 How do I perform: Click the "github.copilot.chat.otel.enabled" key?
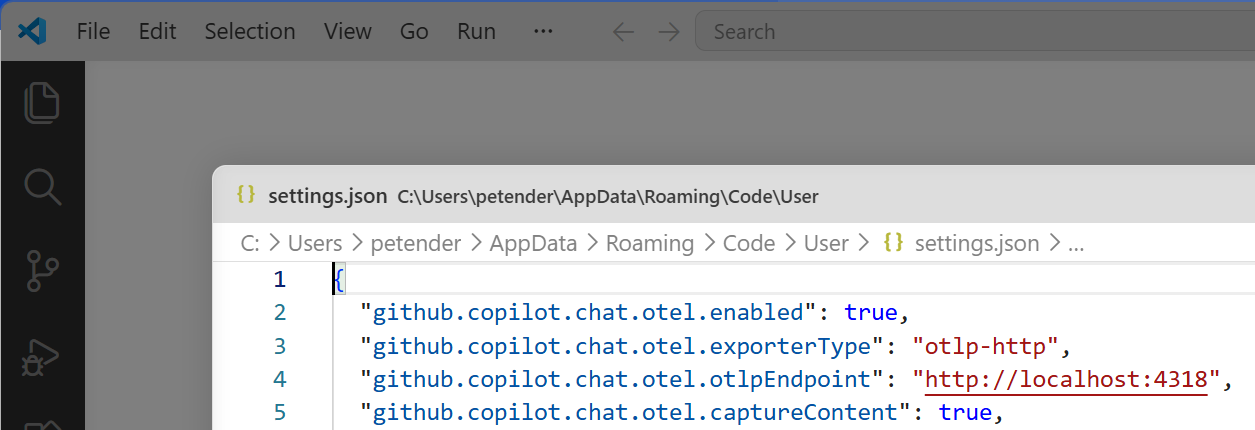click(590, 313)
